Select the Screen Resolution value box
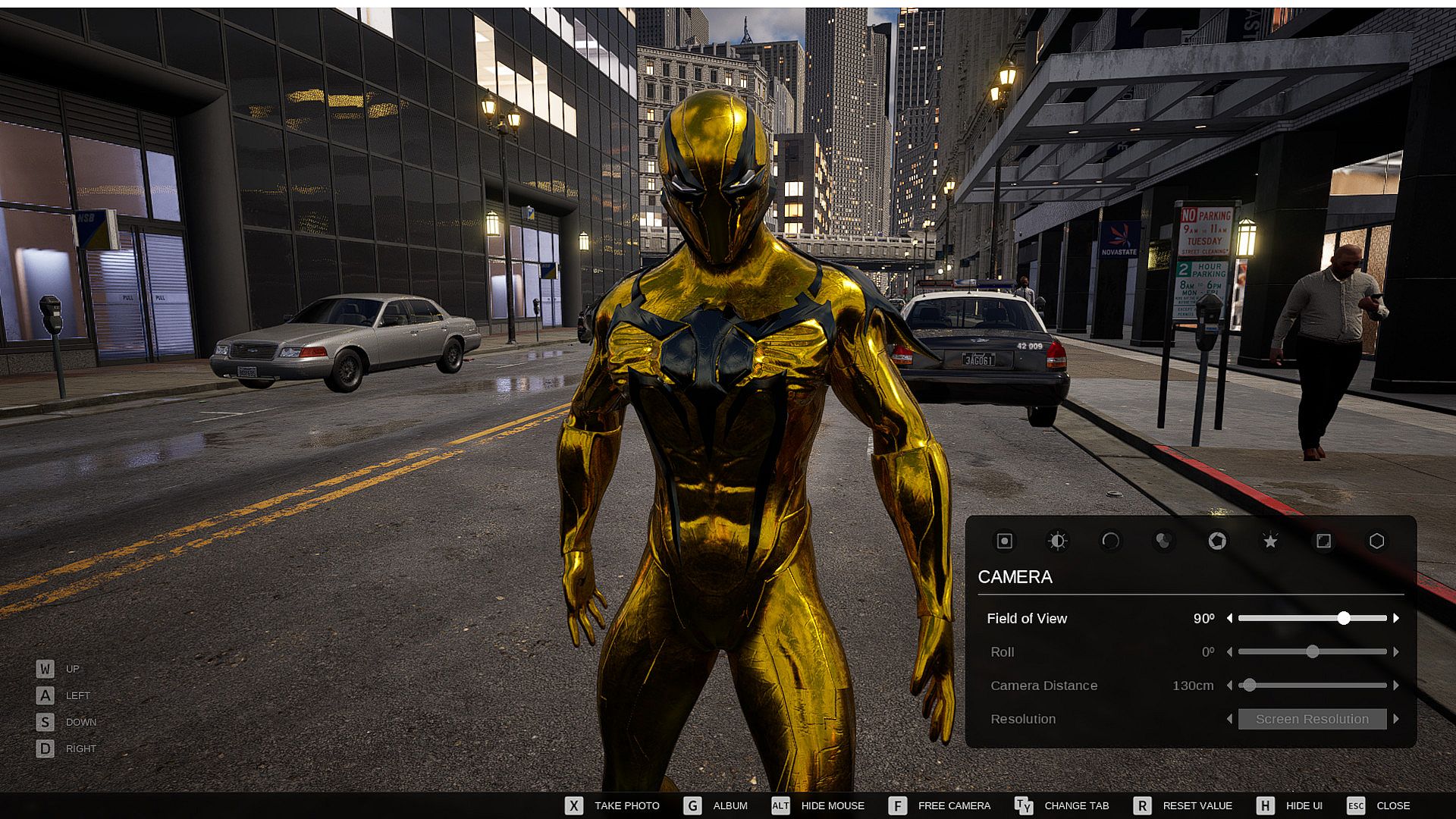 (1312, 719)
